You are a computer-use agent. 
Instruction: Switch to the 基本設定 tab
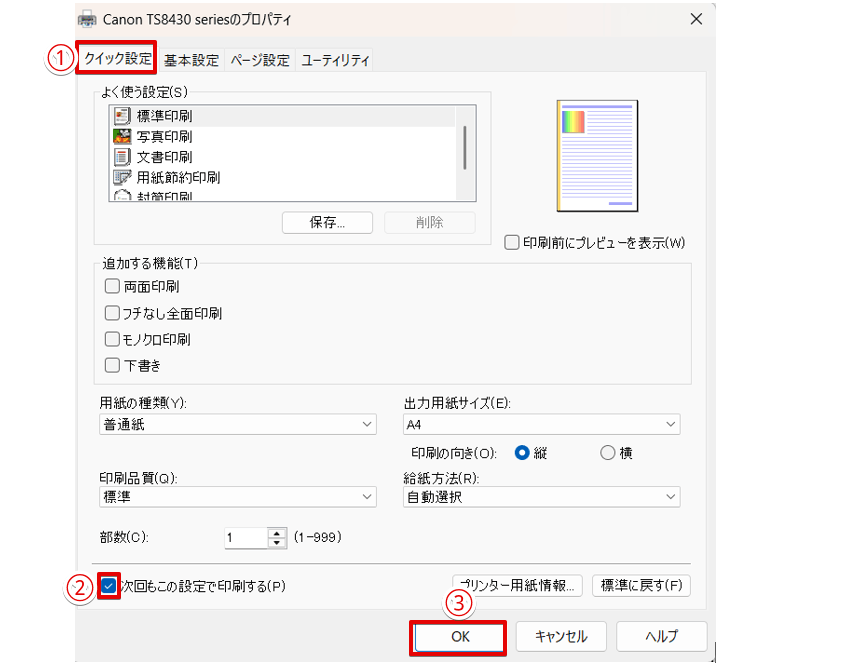(x=192, y=59)
